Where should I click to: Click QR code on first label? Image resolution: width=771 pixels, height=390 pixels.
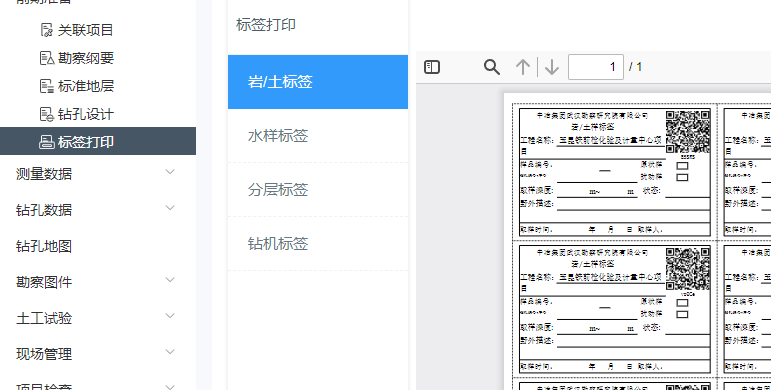[688, 132]
